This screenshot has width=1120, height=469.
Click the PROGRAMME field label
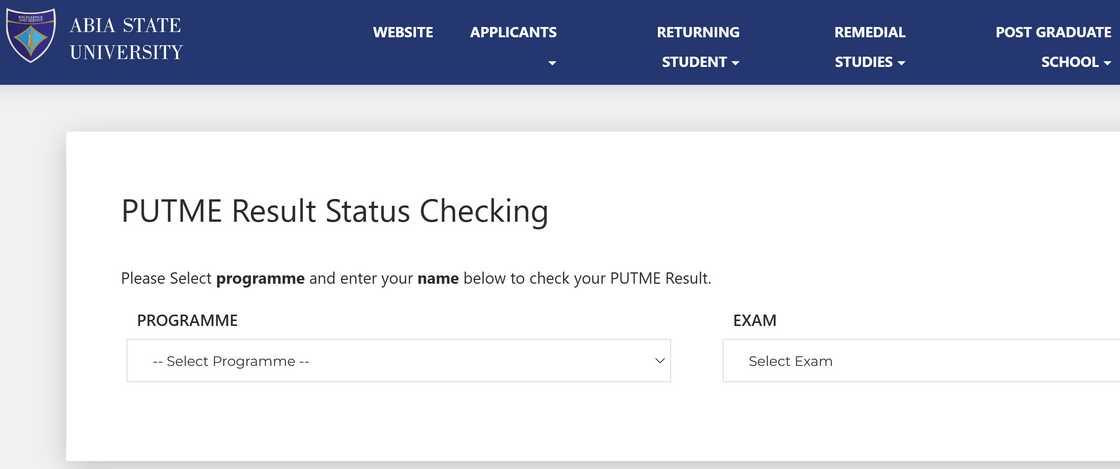click(187, 321)
